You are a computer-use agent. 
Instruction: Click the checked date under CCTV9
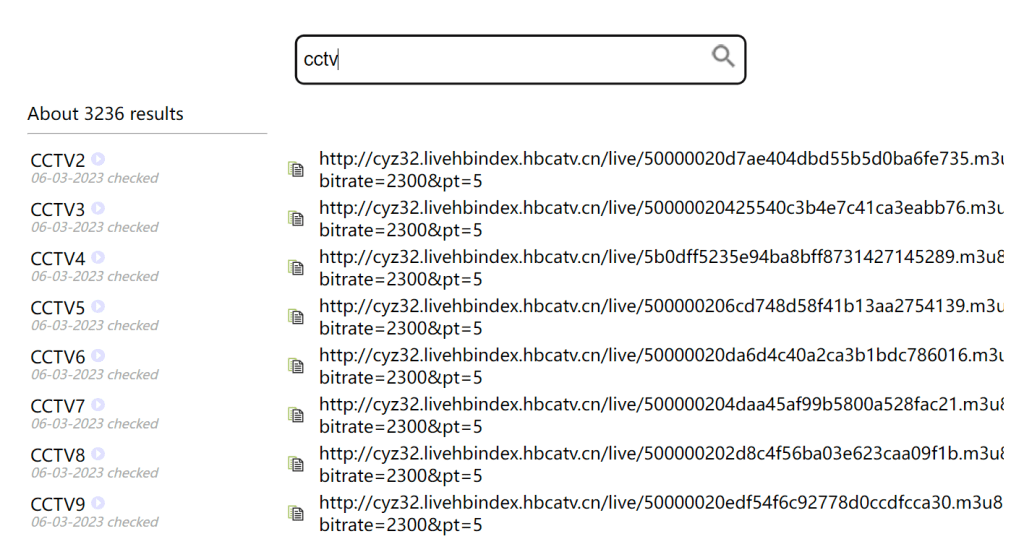click(95, 522)
